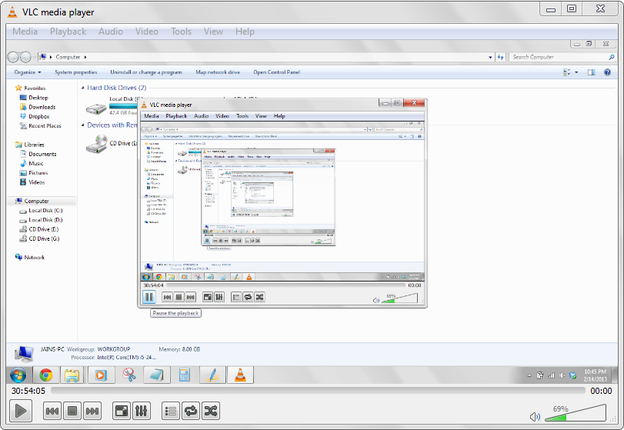
Task: Open Playback menu in inner VLC window
Action: pyautogui.click(x=176, y=116)
